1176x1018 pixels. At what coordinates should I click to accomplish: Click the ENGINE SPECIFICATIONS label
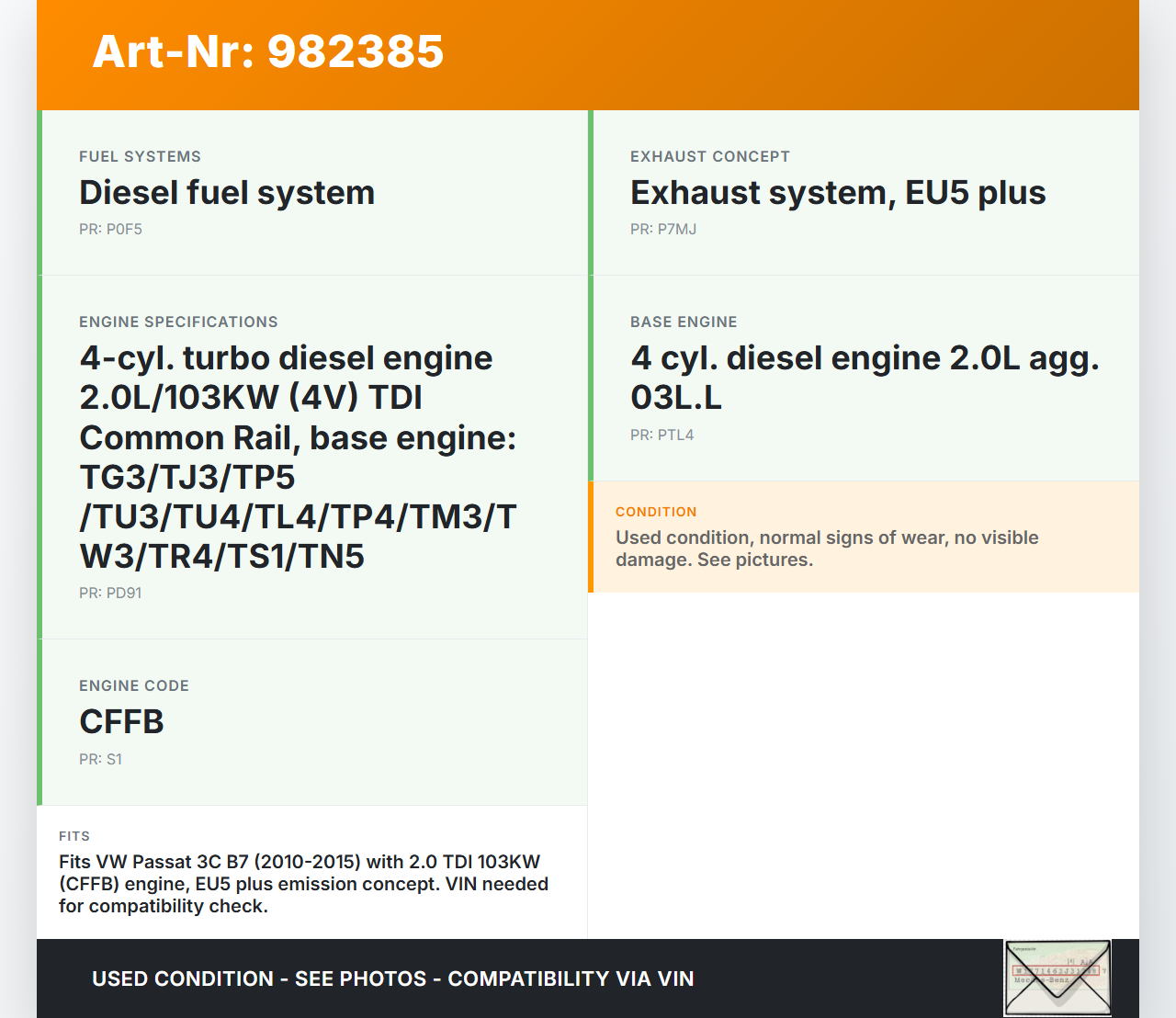[x=178, y=322]
